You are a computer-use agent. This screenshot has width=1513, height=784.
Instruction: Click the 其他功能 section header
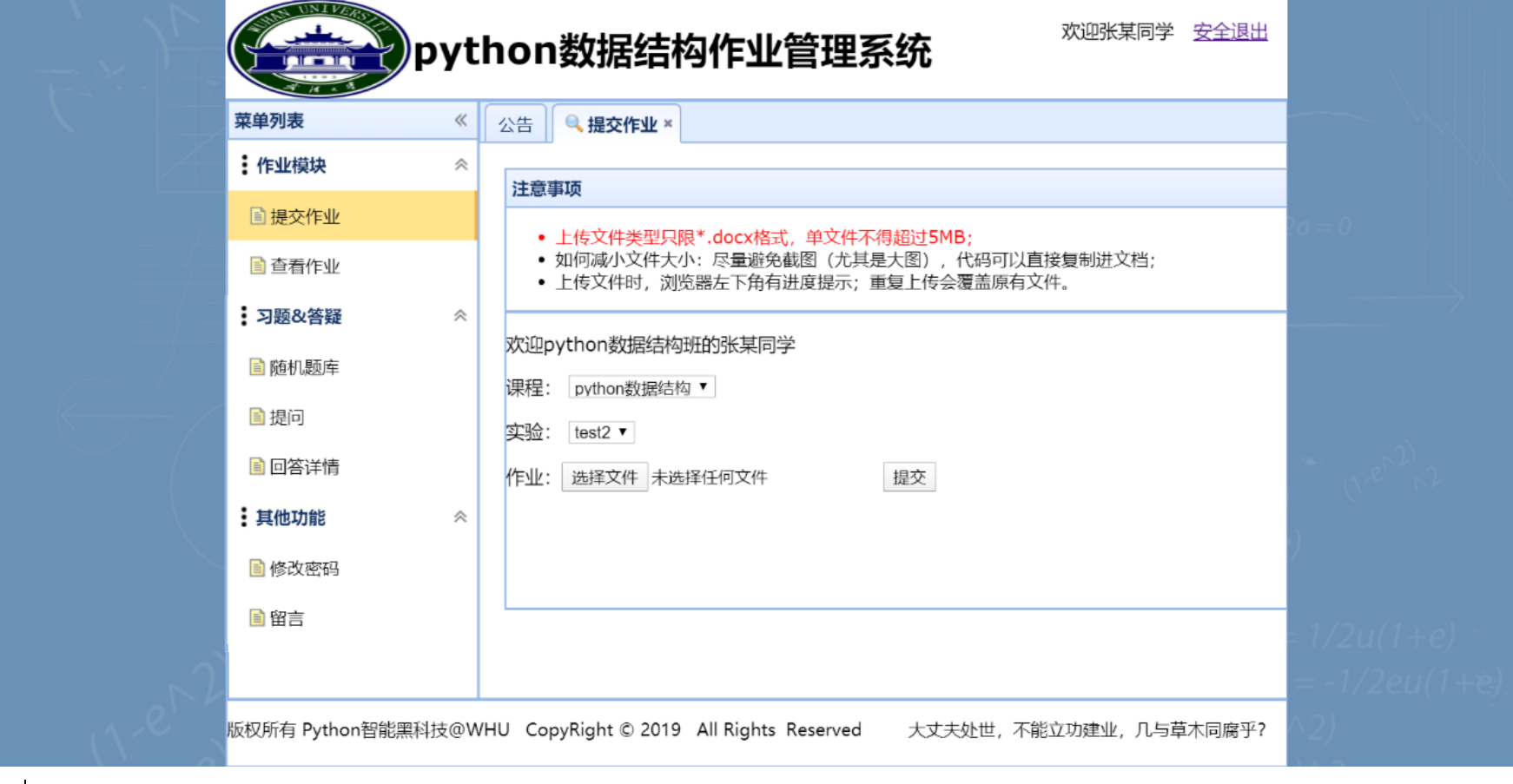click(x=353, y=517)
